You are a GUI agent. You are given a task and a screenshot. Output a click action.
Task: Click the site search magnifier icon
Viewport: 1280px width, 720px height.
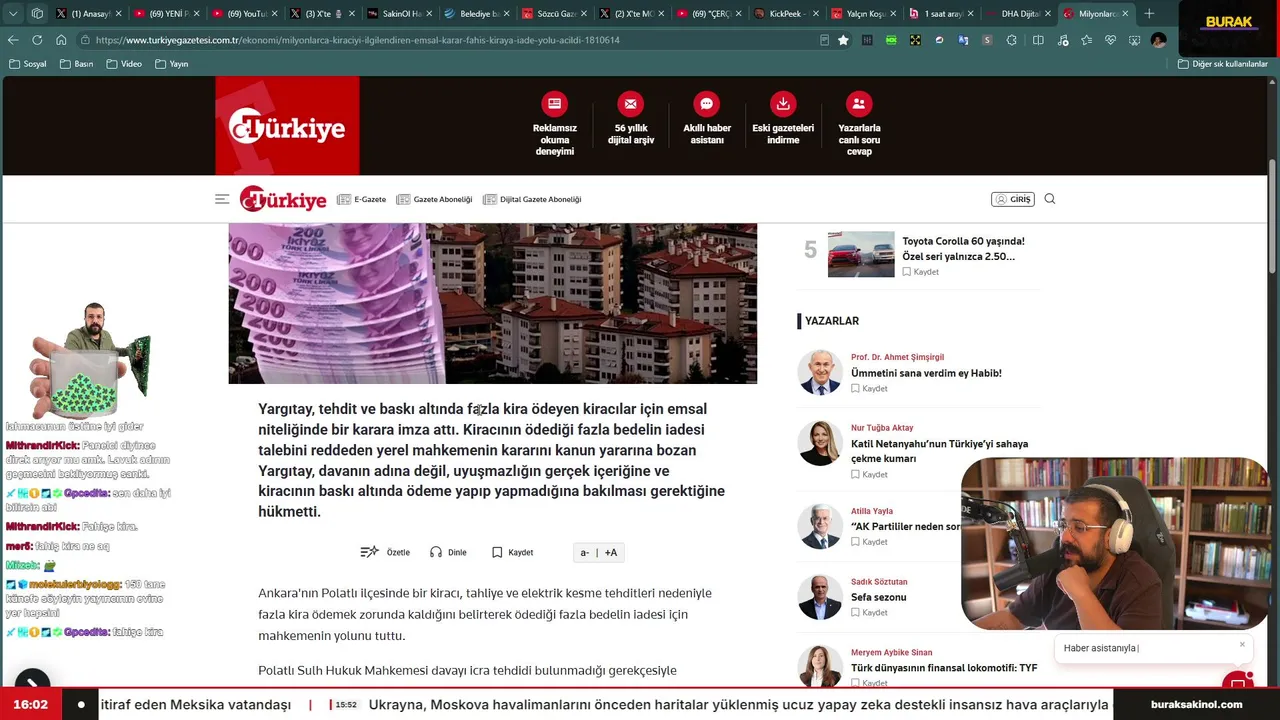(x=1050, y=199)
